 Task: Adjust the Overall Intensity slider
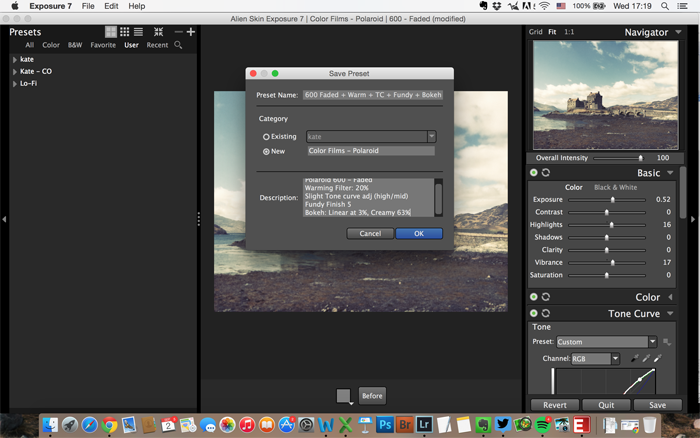(x=641, y=158)
